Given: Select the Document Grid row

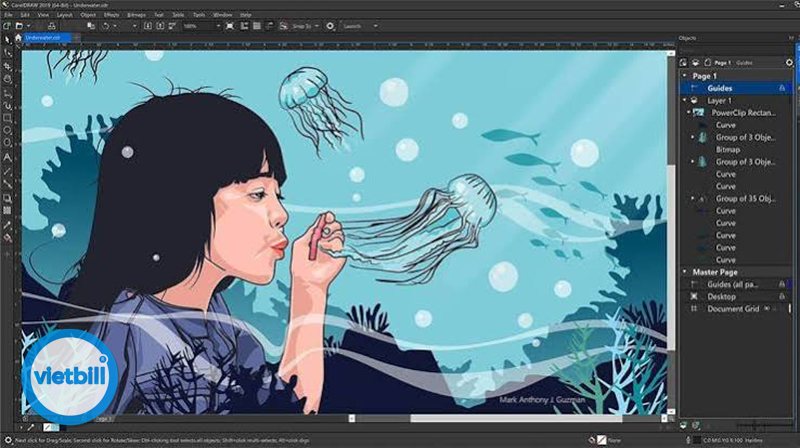Looking at the screenshot, I should (x=737, y=309).
